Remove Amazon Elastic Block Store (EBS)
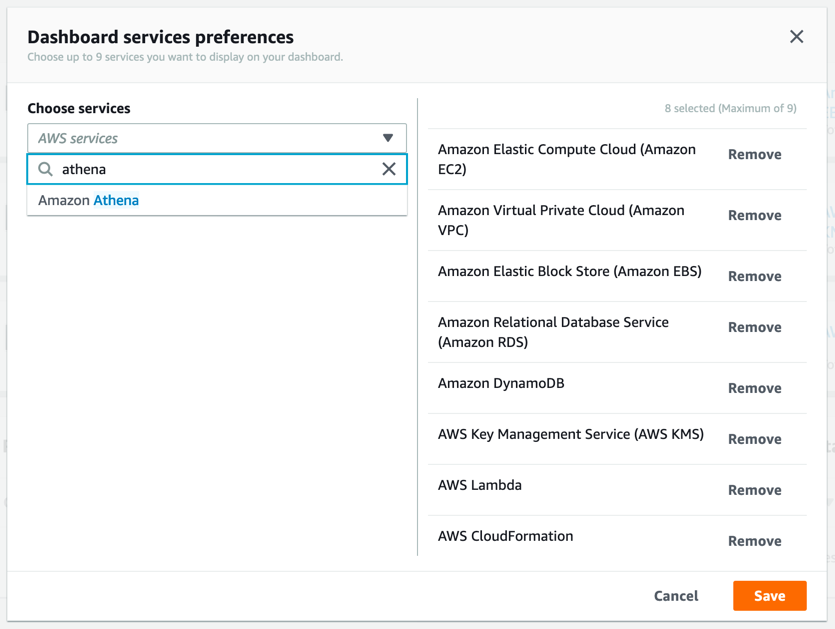 tap(755, 276)
